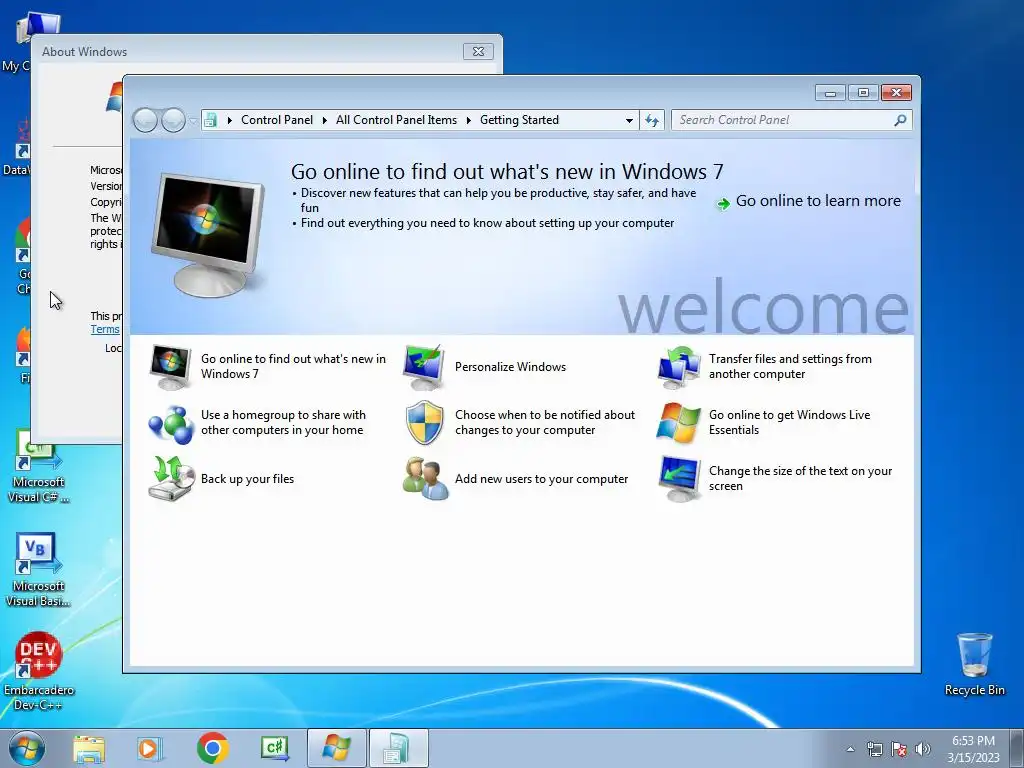Click the refresh button in the address bar
This screenshot has width=1024, height=768.
click(652, 120)
